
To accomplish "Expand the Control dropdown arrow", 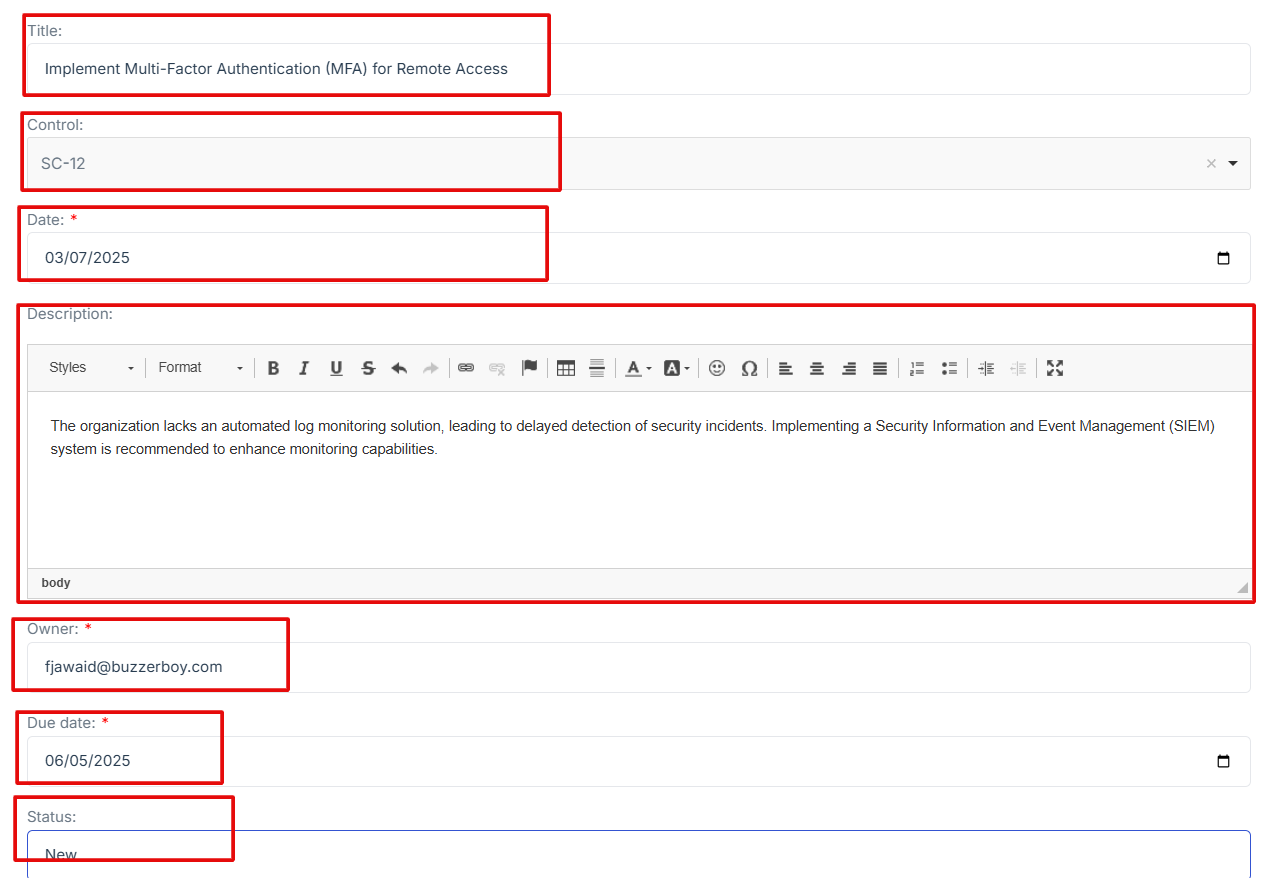I will tap(1232, 163).
